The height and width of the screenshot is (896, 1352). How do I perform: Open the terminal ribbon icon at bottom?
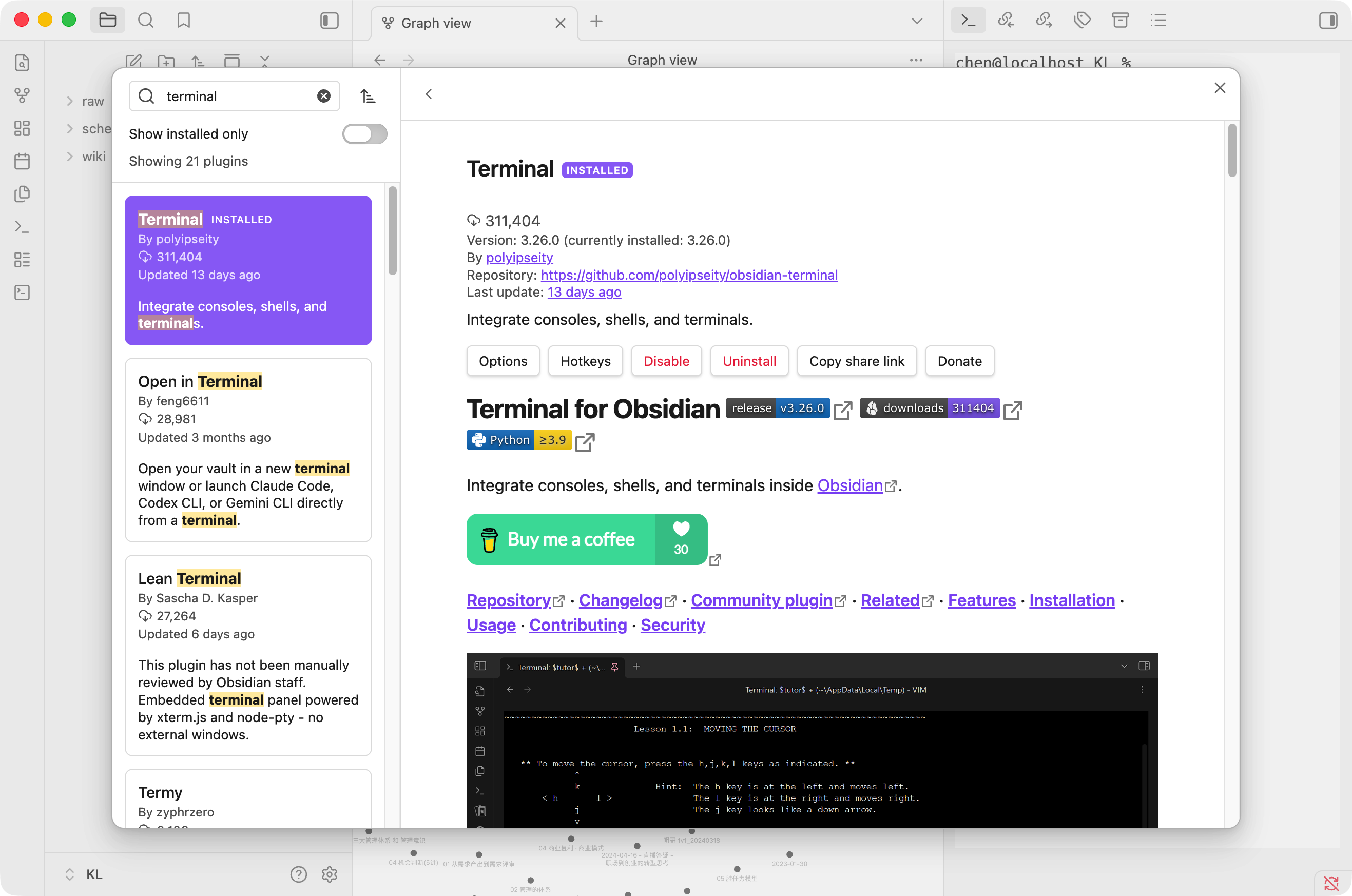click(22, 293)
